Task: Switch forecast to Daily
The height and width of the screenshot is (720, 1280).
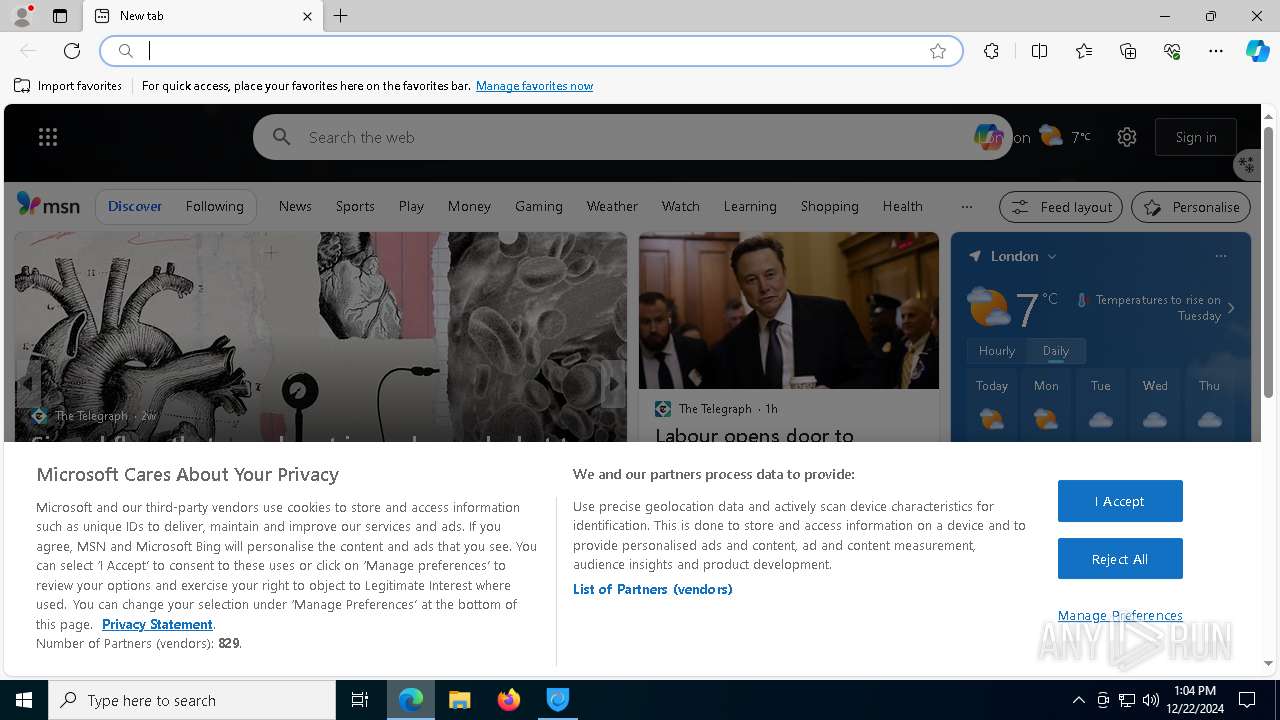Action: 1055,351
